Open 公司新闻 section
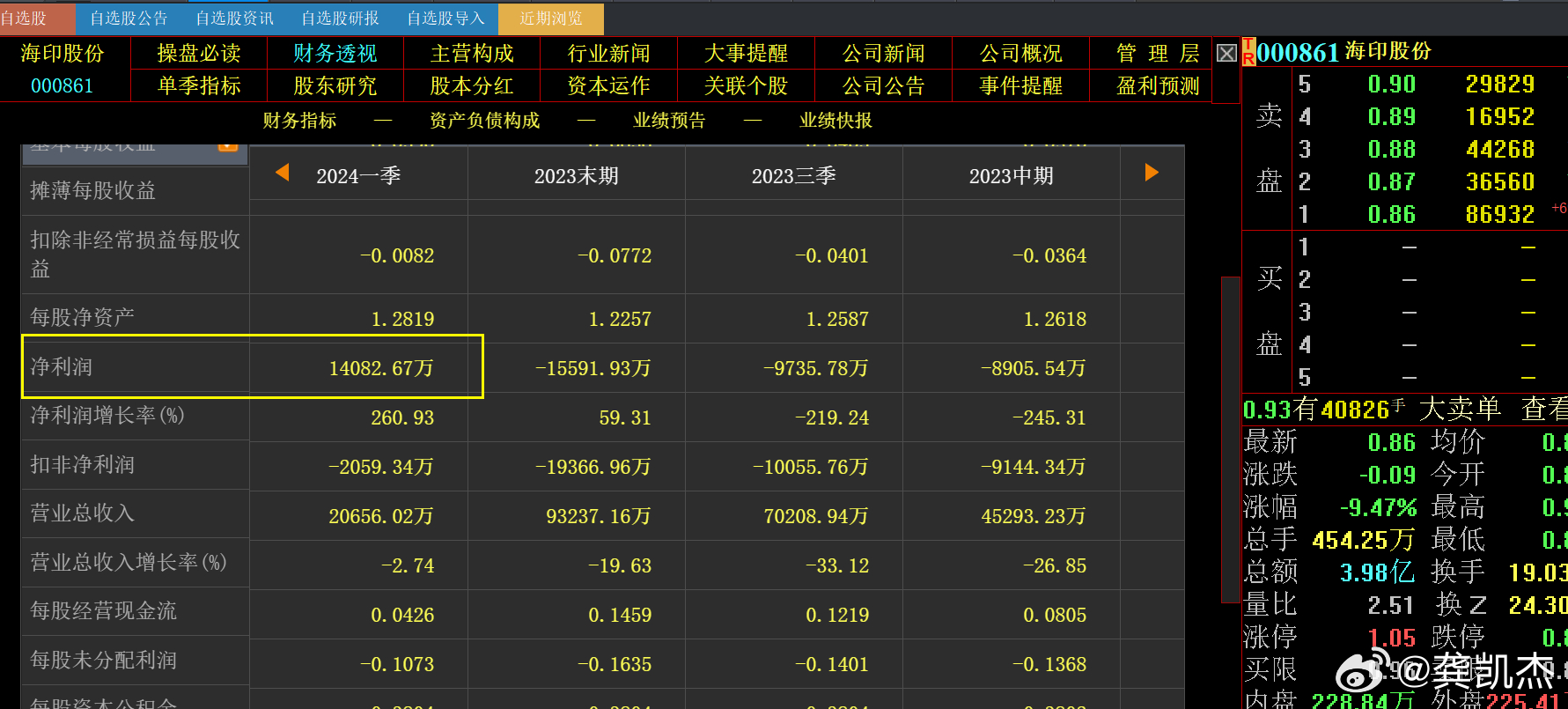This screenshot has height=709, width=1568. click(x=883, y=54)
